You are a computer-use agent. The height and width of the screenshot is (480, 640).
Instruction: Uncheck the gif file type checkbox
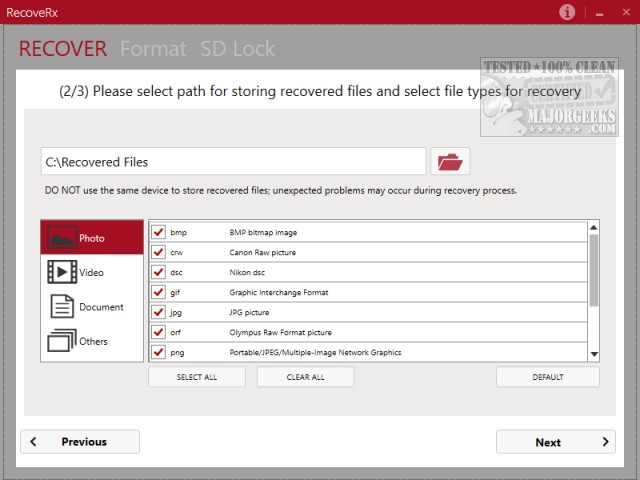coord(158,292)
